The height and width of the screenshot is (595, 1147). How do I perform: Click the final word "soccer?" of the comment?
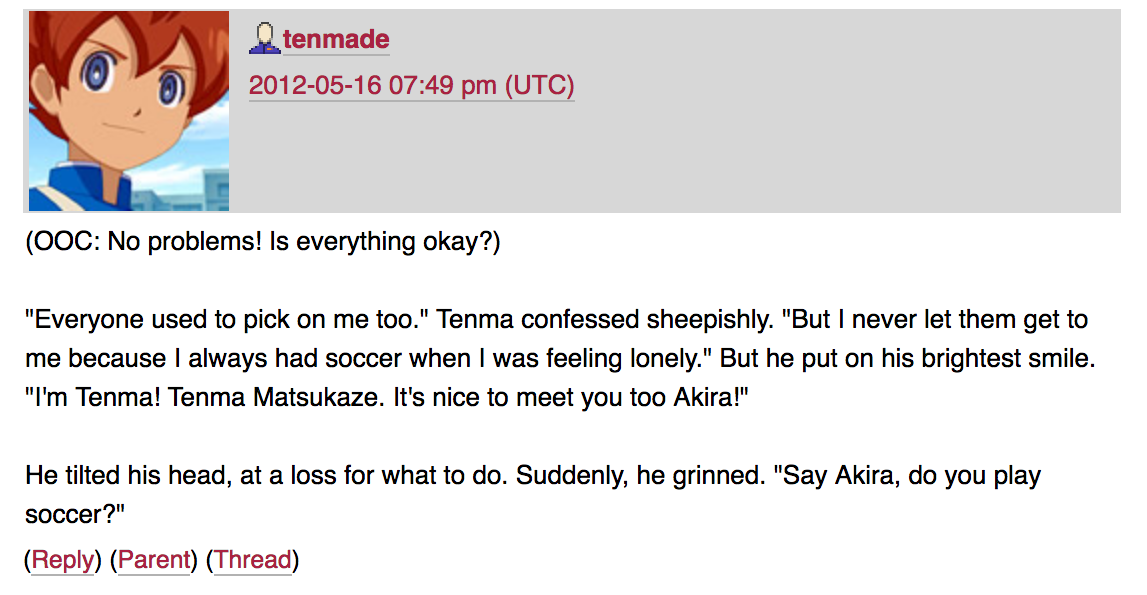(x=70, y=515)
